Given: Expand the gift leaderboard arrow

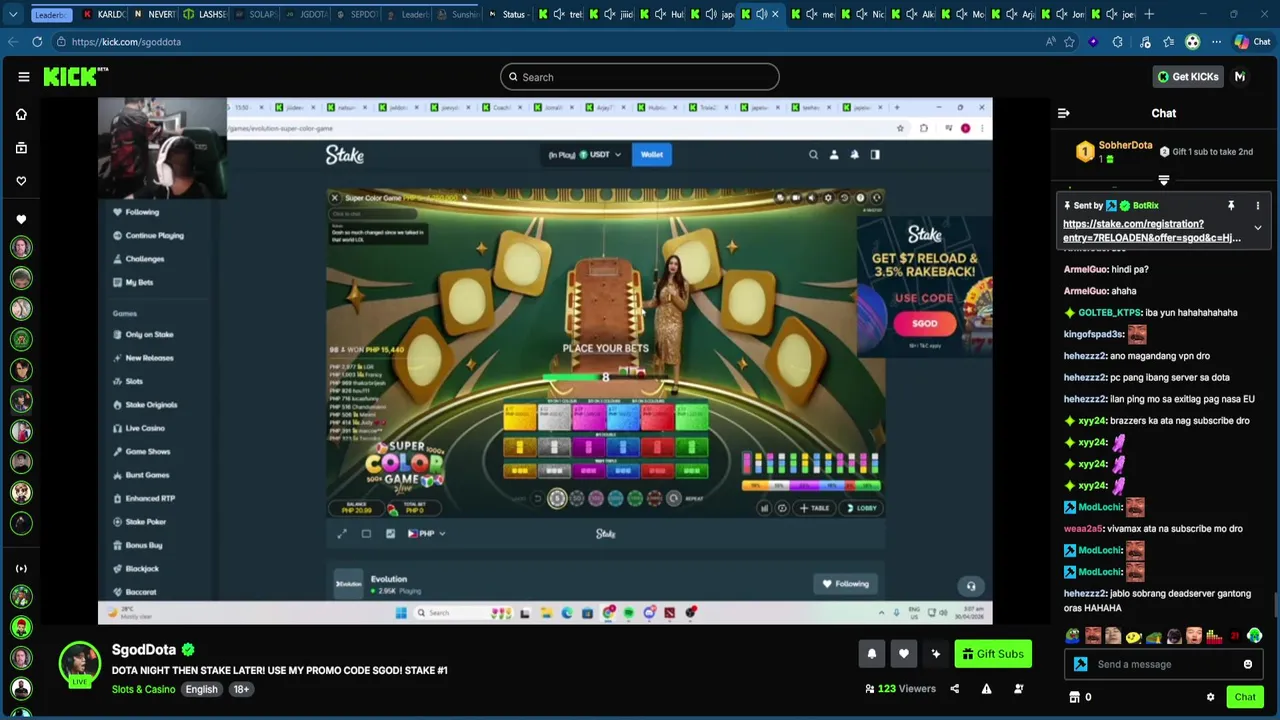Looking at the screenshot, I should [x=1164, y=181].
